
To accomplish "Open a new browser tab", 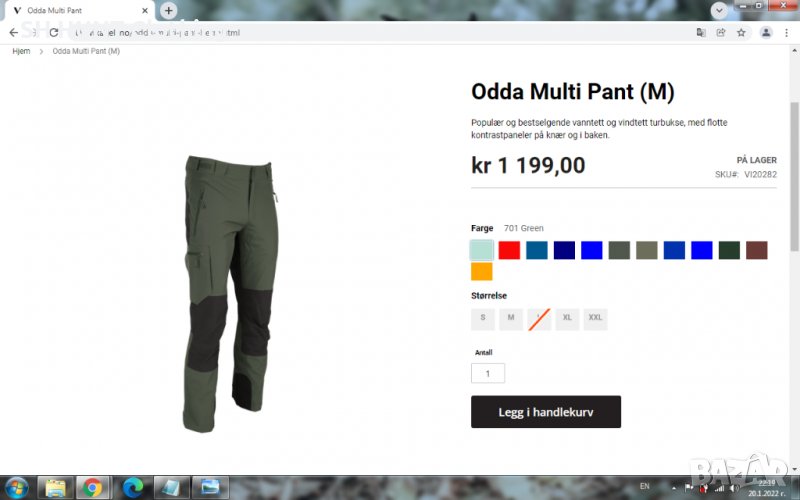I will 169,10.
